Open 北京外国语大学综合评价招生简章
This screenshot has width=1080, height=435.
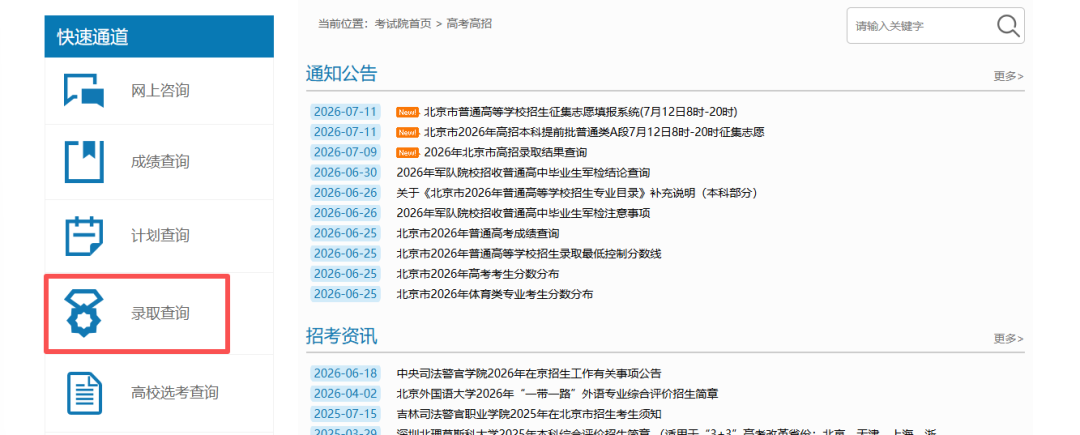[557, 394]
